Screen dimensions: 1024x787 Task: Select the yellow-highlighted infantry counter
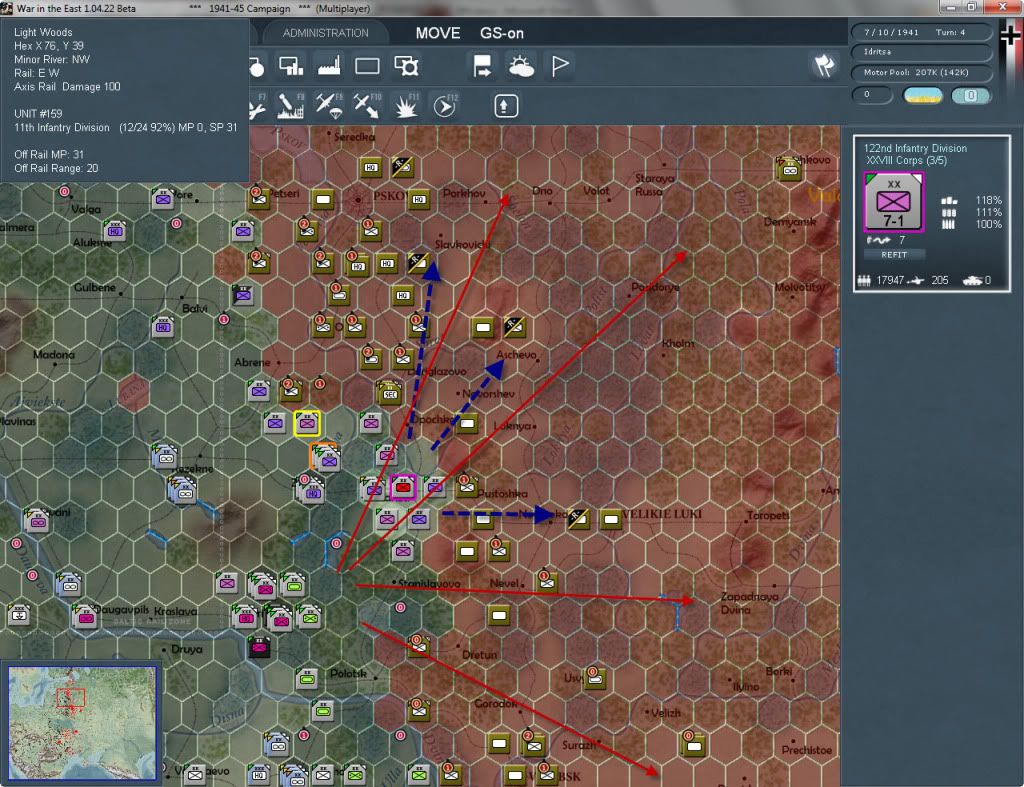[x=307, y=423]
